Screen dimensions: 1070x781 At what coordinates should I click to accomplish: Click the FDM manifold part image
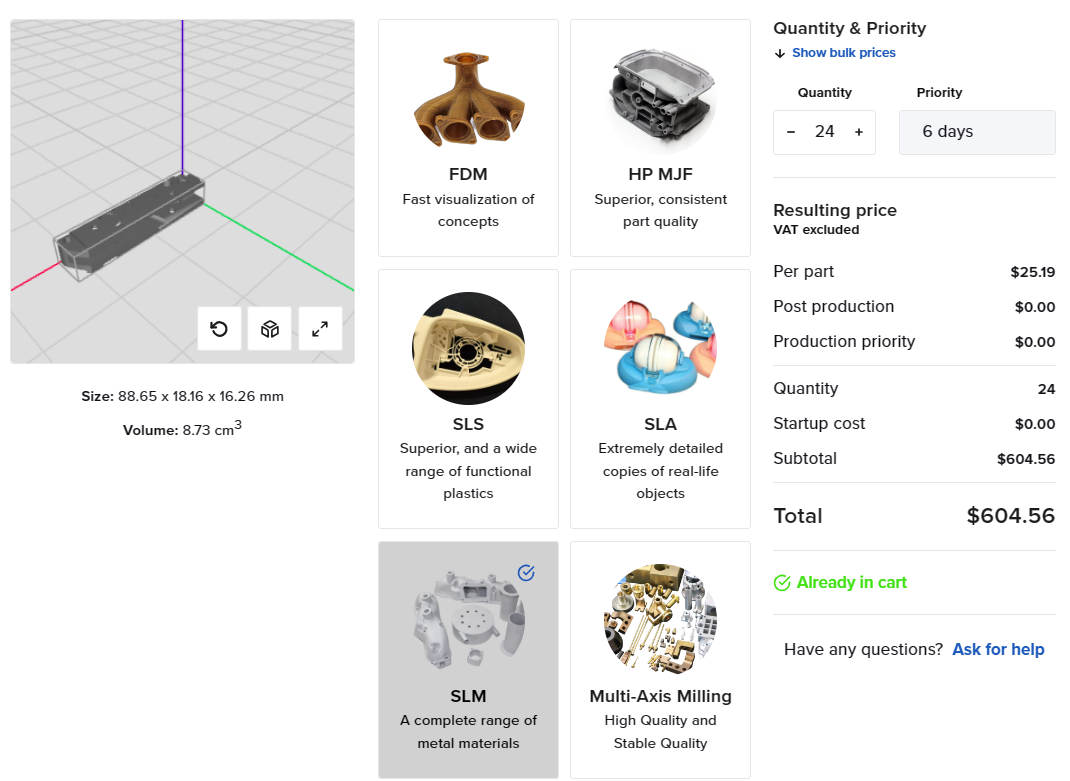[x=468, y=99]
